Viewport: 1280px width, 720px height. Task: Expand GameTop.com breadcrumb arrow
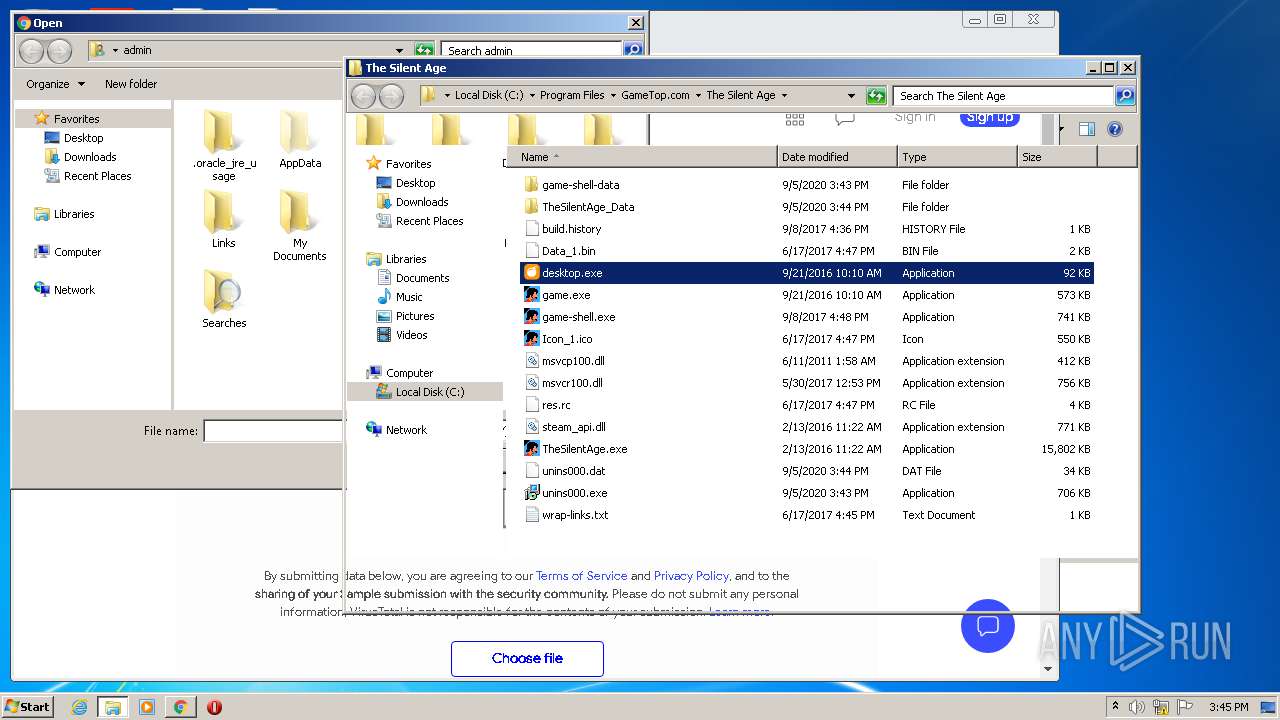click(x=698, y=96)
